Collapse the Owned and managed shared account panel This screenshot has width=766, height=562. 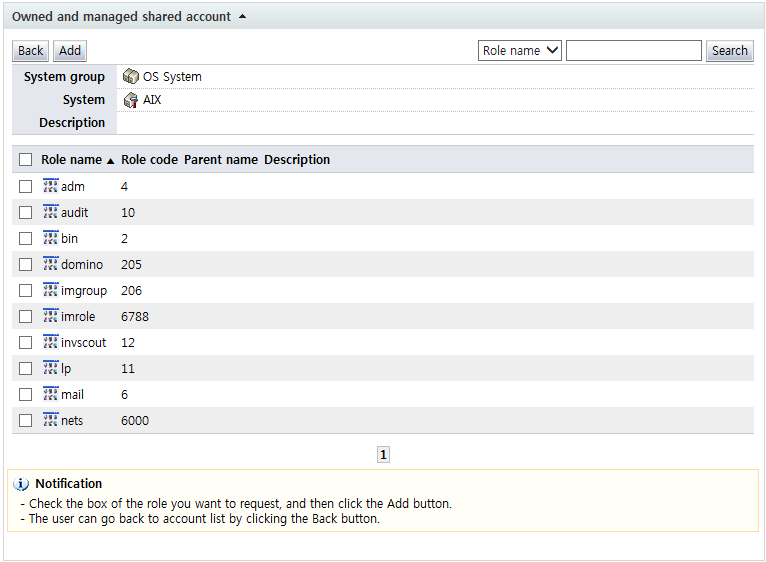point(242,17)
